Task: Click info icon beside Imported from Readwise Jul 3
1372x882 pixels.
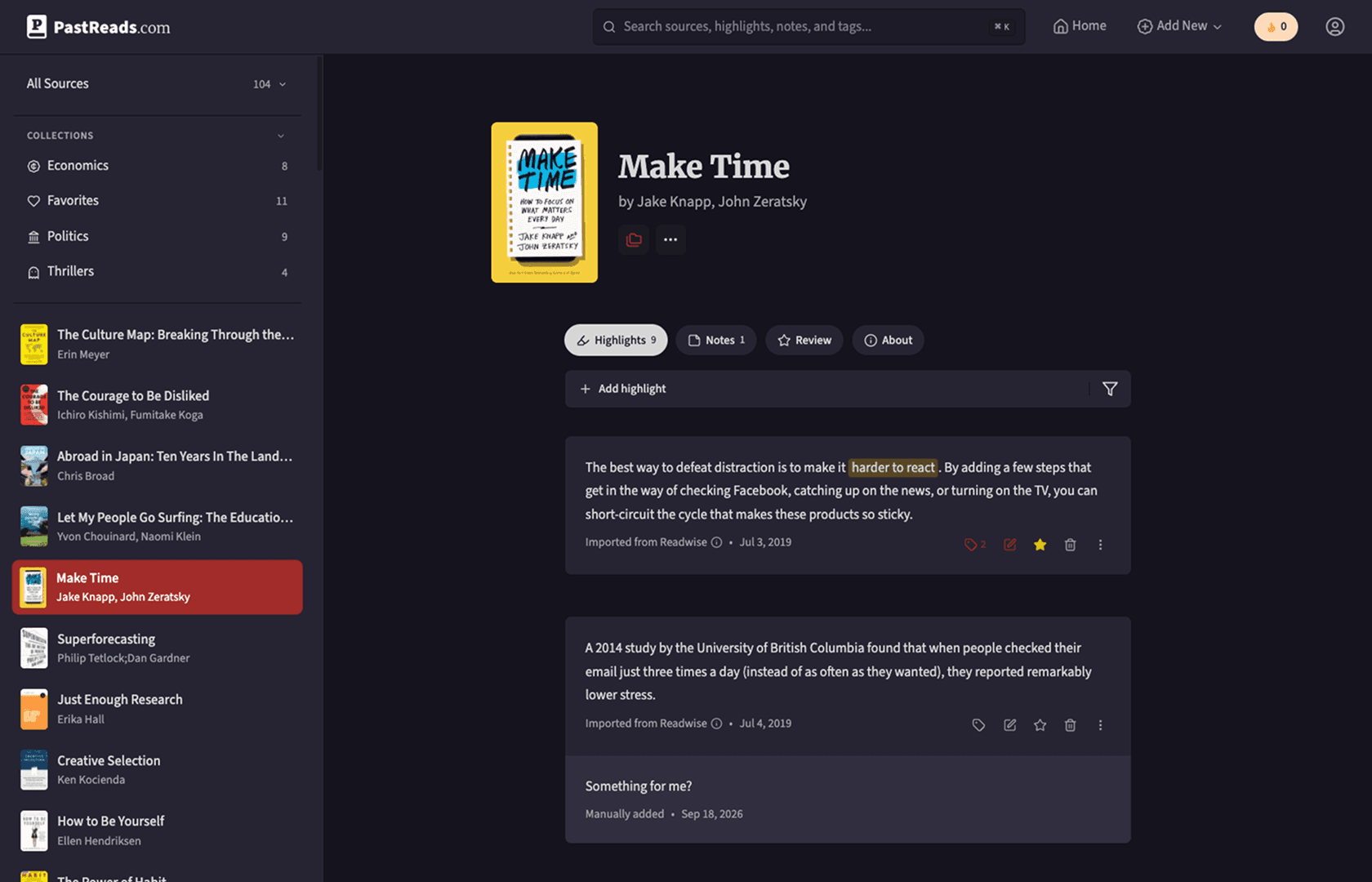Action: [716, 542]
